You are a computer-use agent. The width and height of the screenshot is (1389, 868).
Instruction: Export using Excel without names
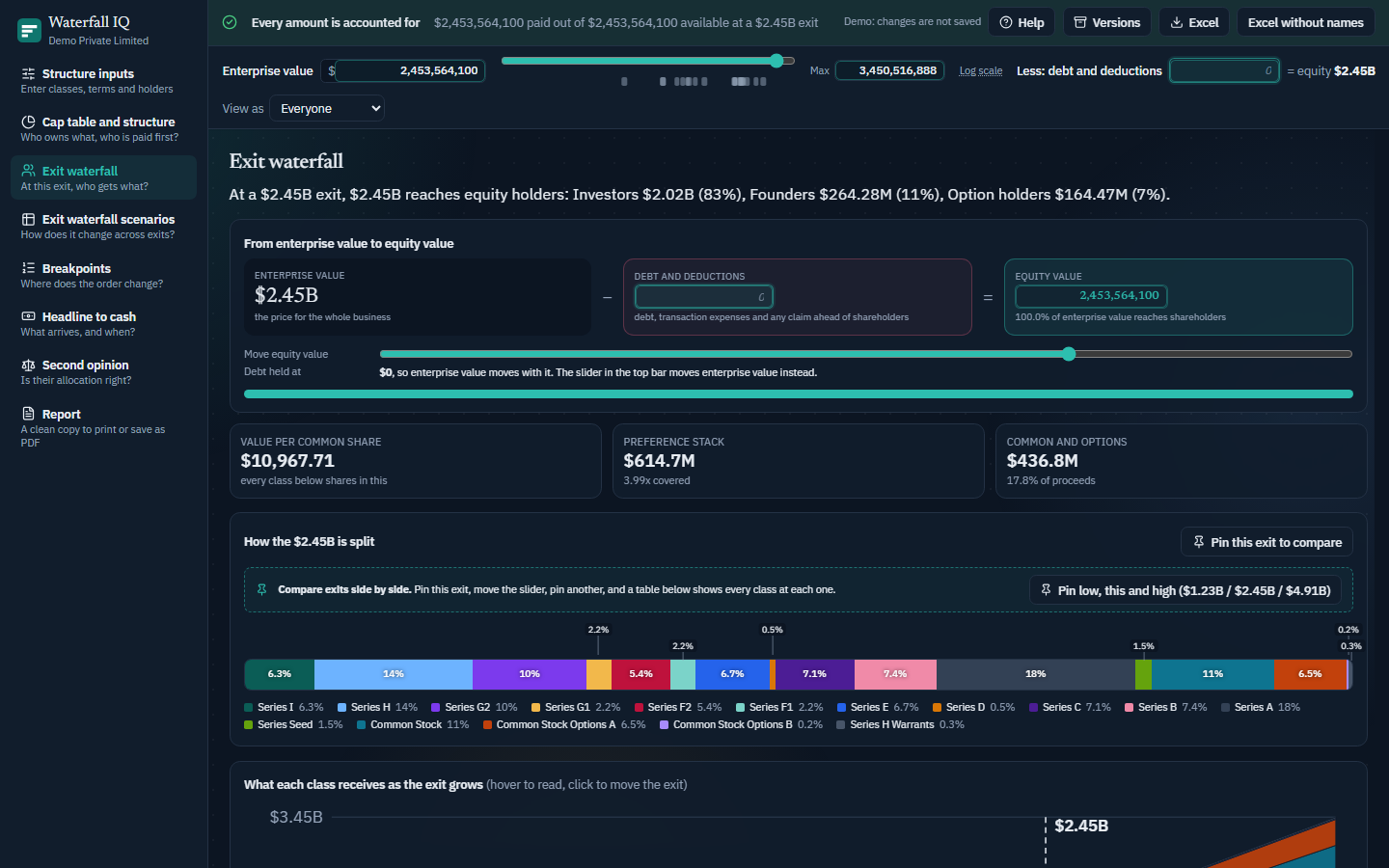[x=1305, y=22]
